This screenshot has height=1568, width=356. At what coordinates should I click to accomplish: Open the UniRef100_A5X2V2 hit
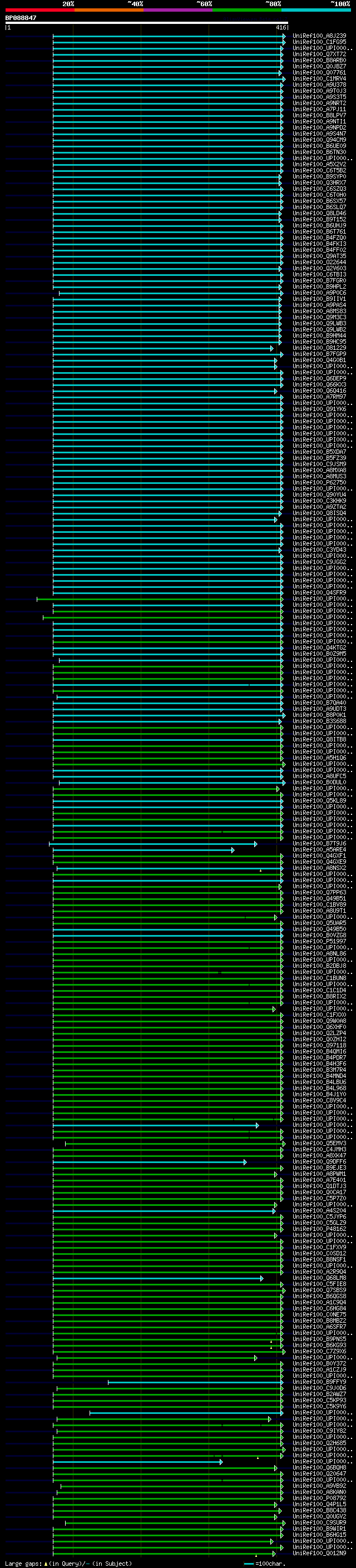pyautogui.click(x=319, y=164)
